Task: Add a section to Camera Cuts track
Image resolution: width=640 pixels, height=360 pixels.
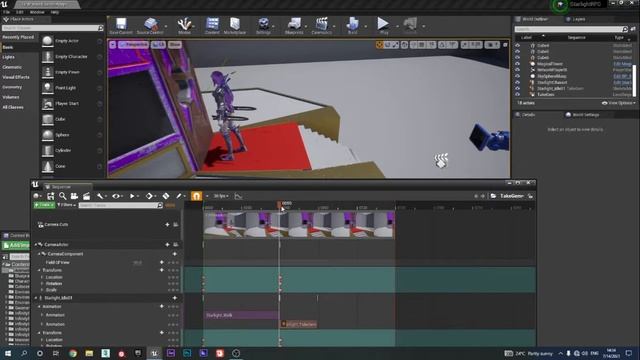Action: pos(167,224)
